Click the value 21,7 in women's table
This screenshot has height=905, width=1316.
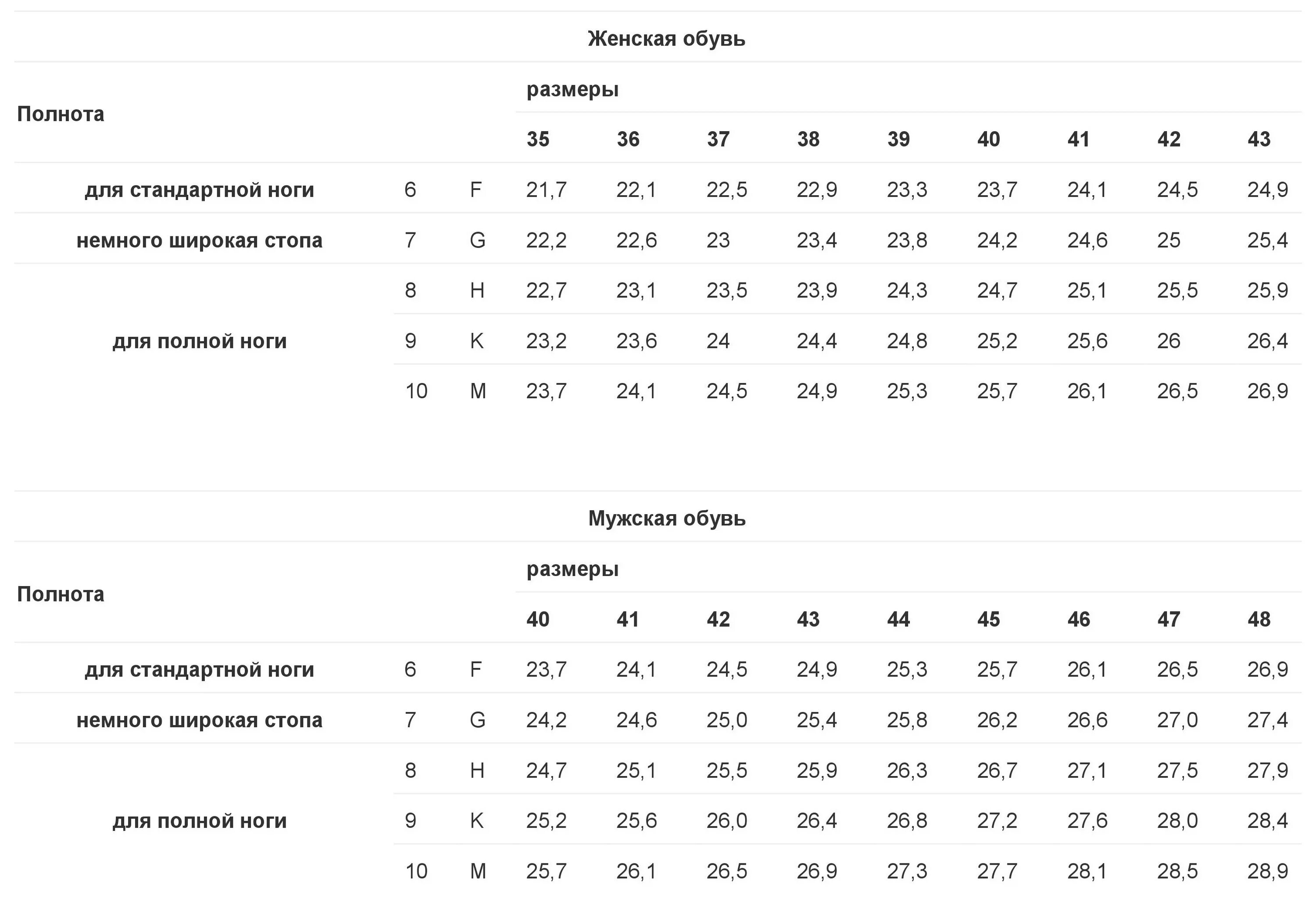546,190
